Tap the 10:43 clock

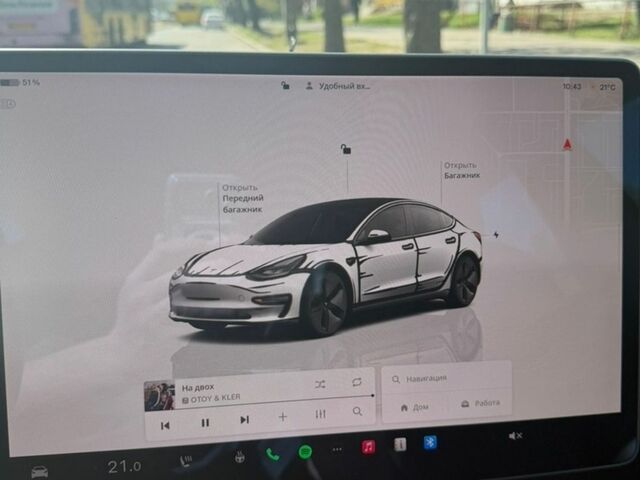pyautogui.click(x=571, y=87)
